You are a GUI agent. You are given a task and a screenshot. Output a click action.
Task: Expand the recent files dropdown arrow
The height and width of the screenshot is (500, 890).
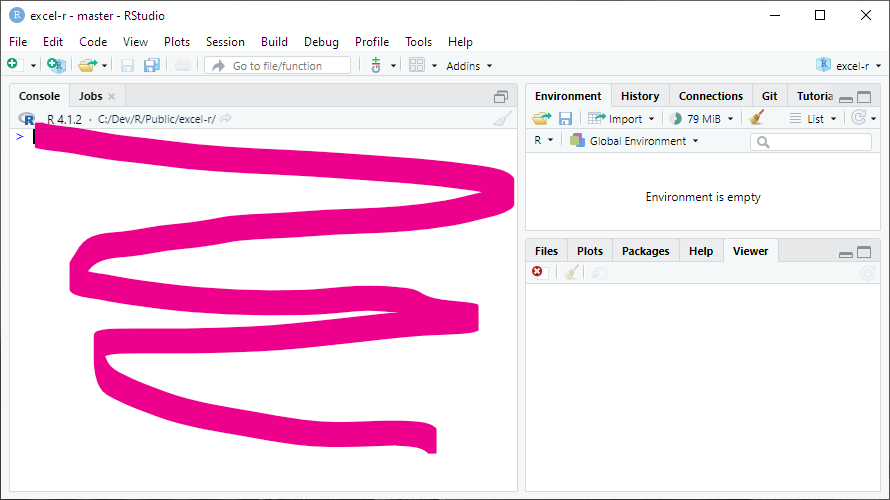(104, 66)
